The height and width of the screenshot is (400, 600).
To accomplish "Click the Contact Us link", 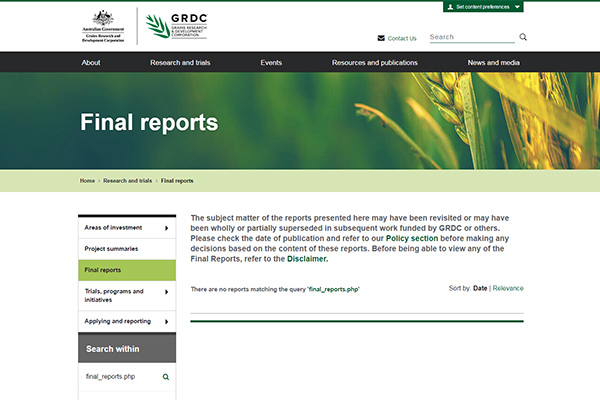I will pyautogui.click(x=402, y=38).
